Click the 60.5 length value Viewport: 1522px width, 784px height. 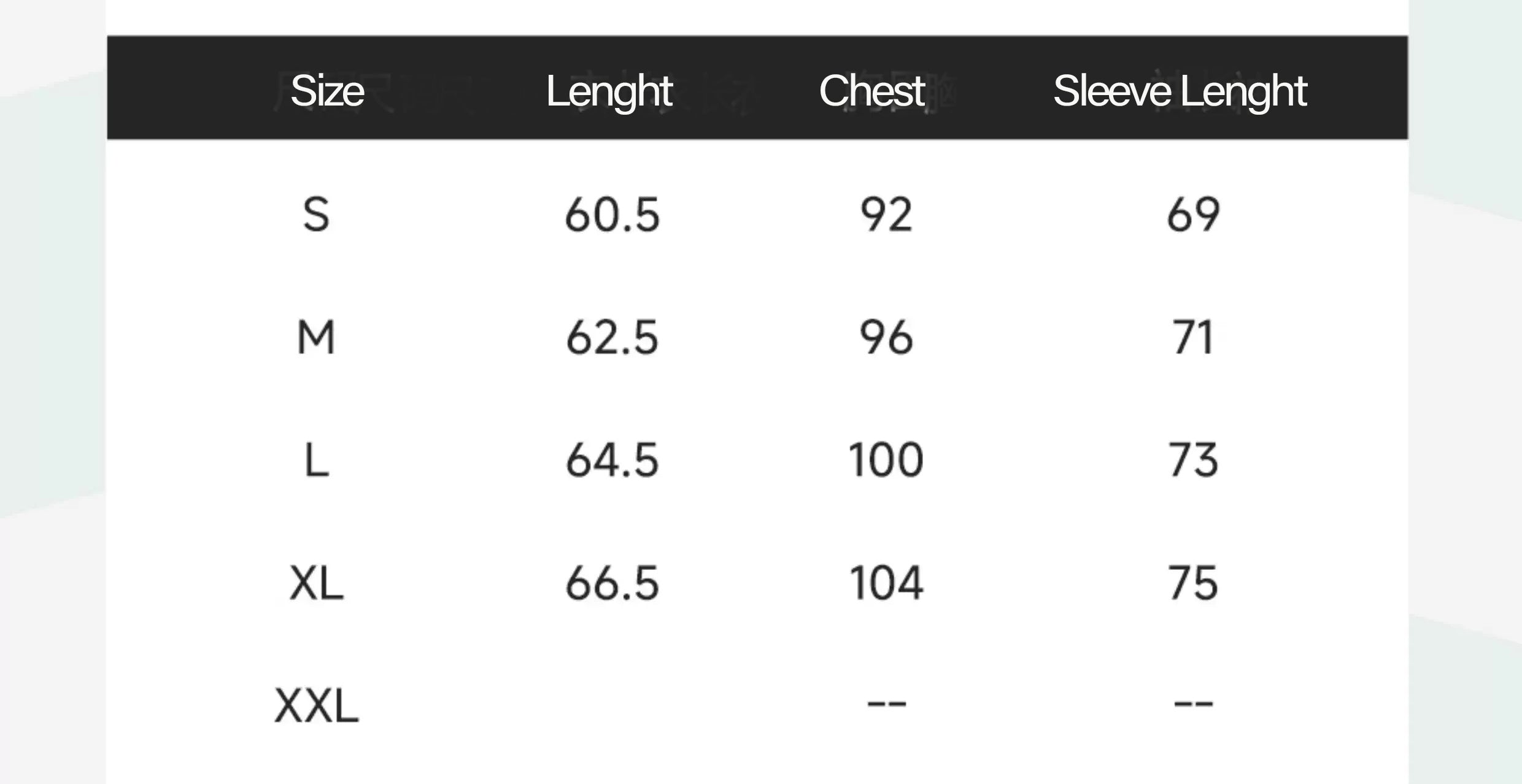[612, 215]
